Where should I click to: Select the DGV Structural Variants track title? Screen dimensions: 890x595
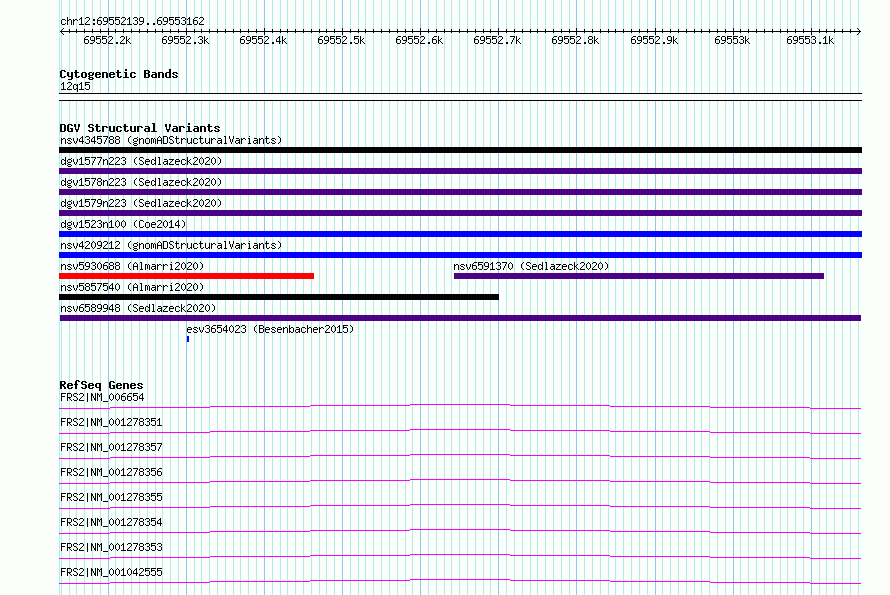pos(140,128)
